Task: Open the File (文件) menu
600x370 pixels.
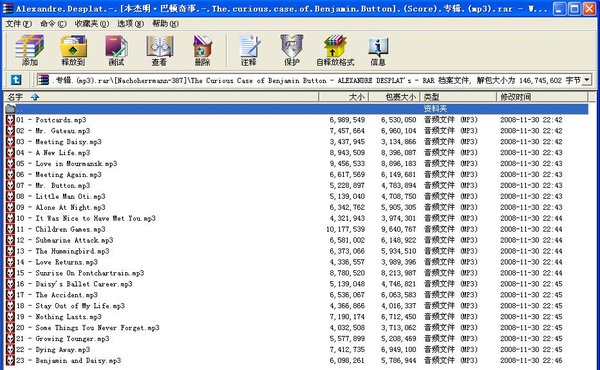Action: pyautogui.click(x=18, y=24)
